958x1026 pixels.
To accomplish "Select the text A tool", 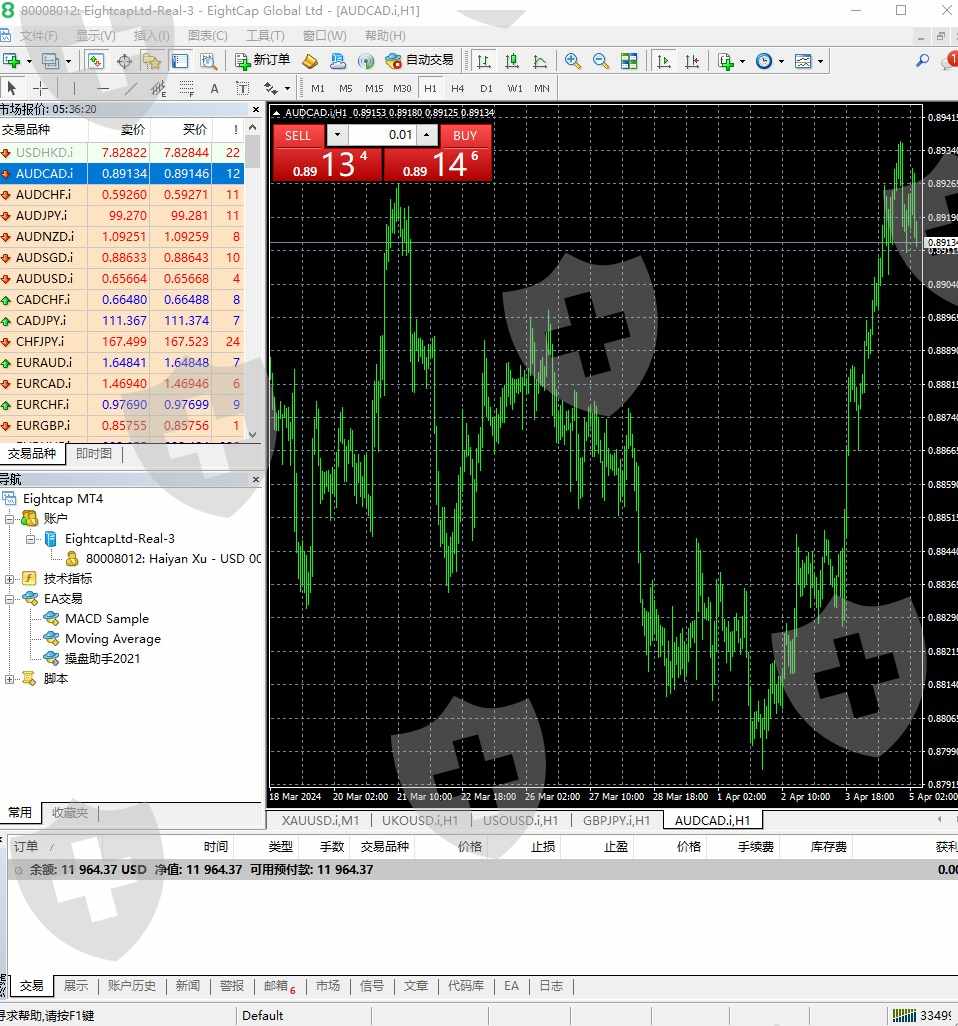I will 215,88.
